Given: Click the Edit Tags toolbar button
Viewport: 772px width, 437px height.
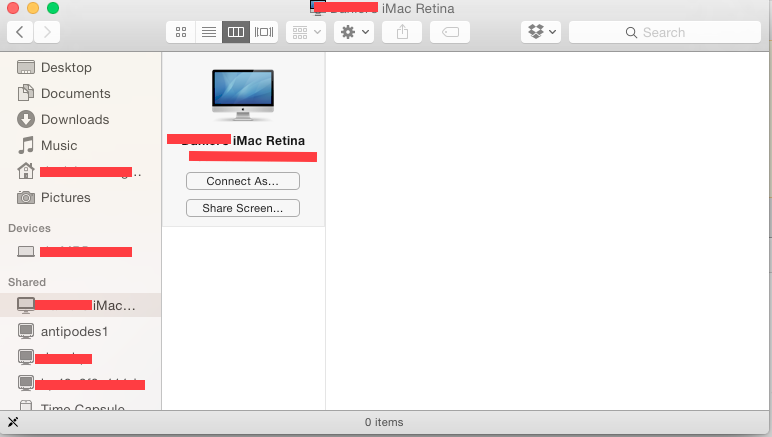Looking at the screenshot, I should [x=450, y=32].
